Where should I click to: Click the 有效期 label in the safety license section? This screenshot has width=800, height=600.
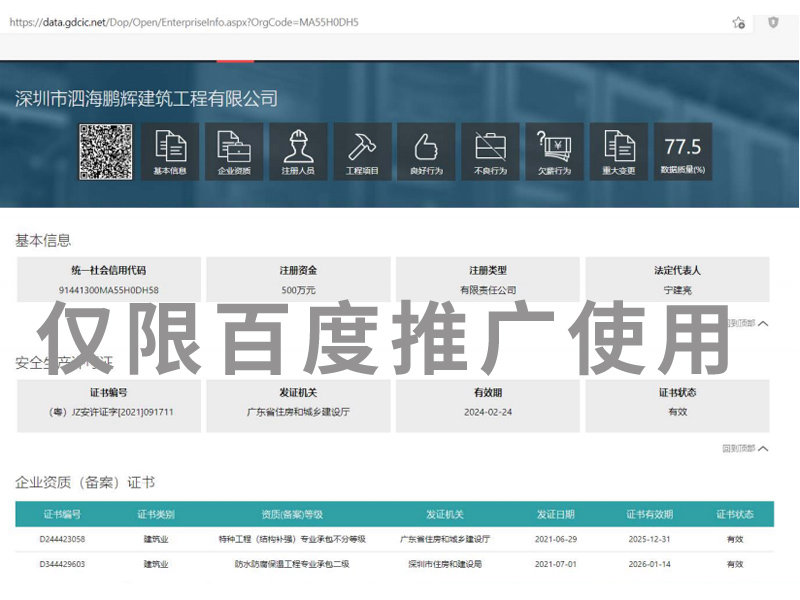pyautogui.click(x=488, y=392)
